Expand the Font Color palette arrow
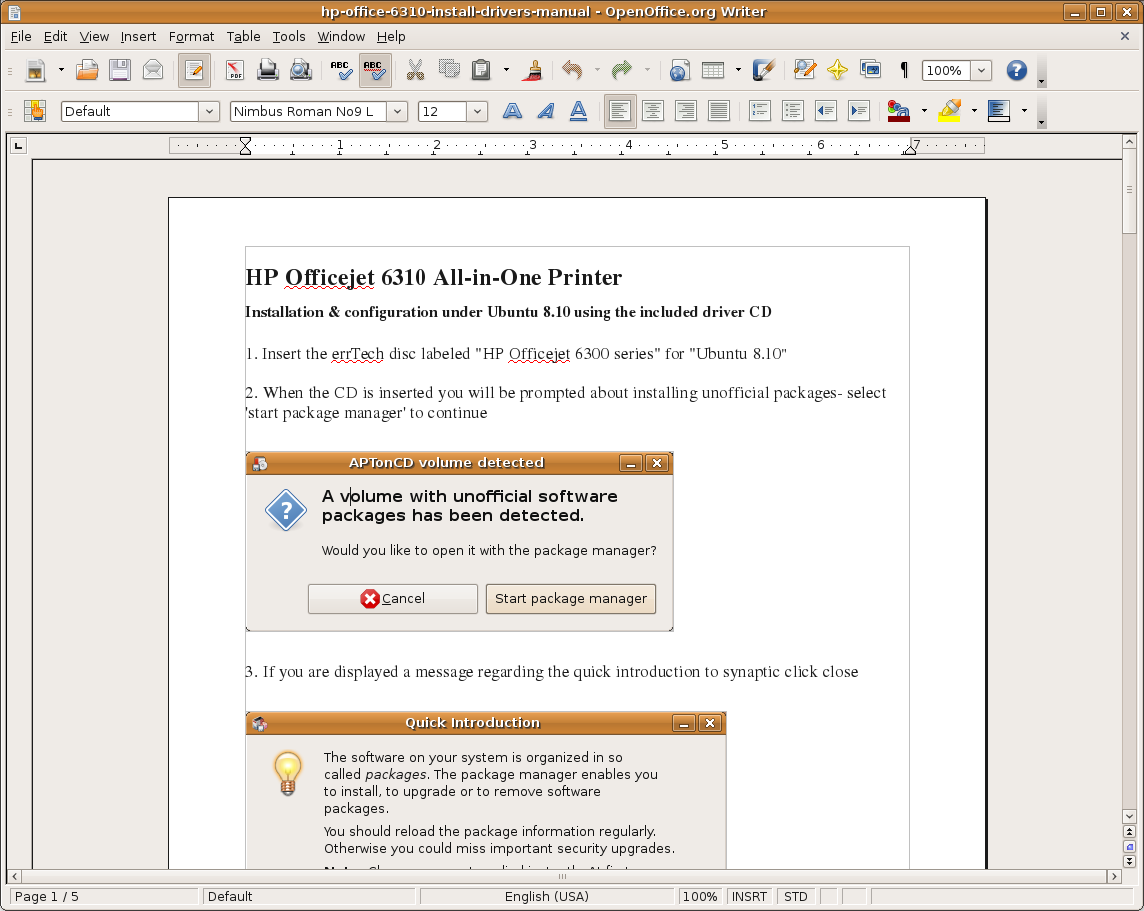Viewport: 1144px width, 911px height. click(924, 111)
